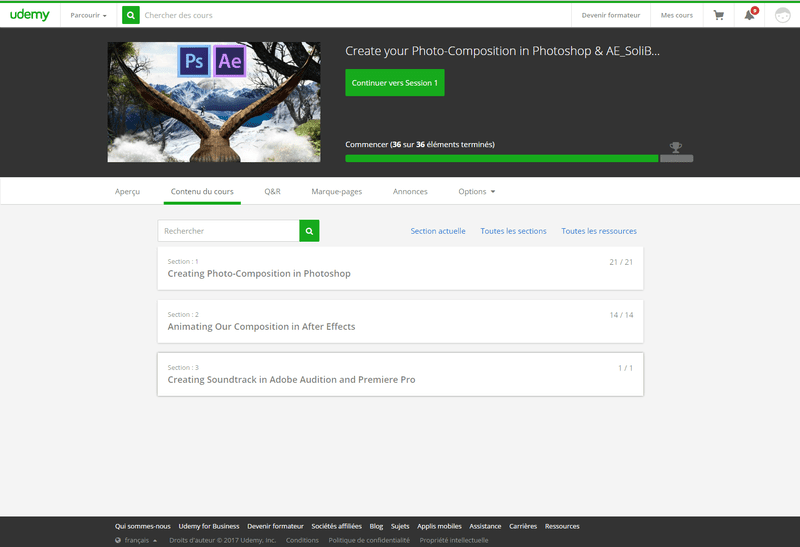
Task: Click the green search icon in header
Action: [x=131, y=15]
